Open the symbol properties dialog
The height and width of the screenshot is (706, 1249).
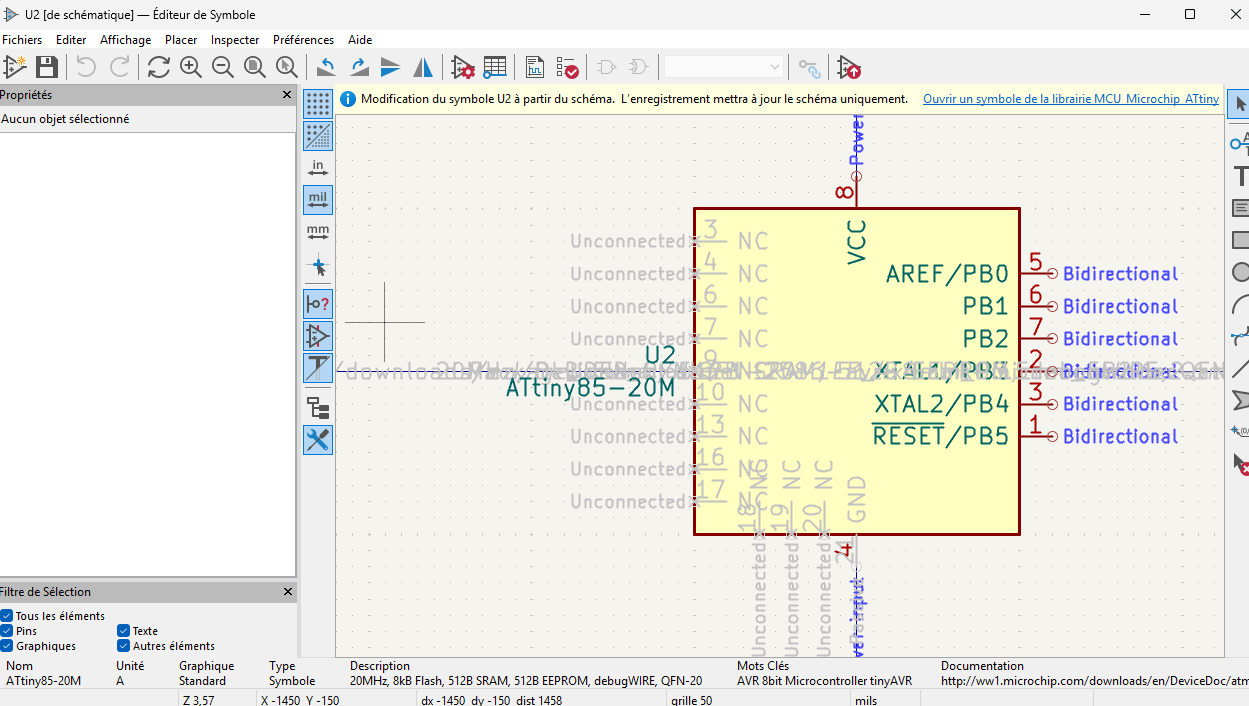tap(462, 67)
